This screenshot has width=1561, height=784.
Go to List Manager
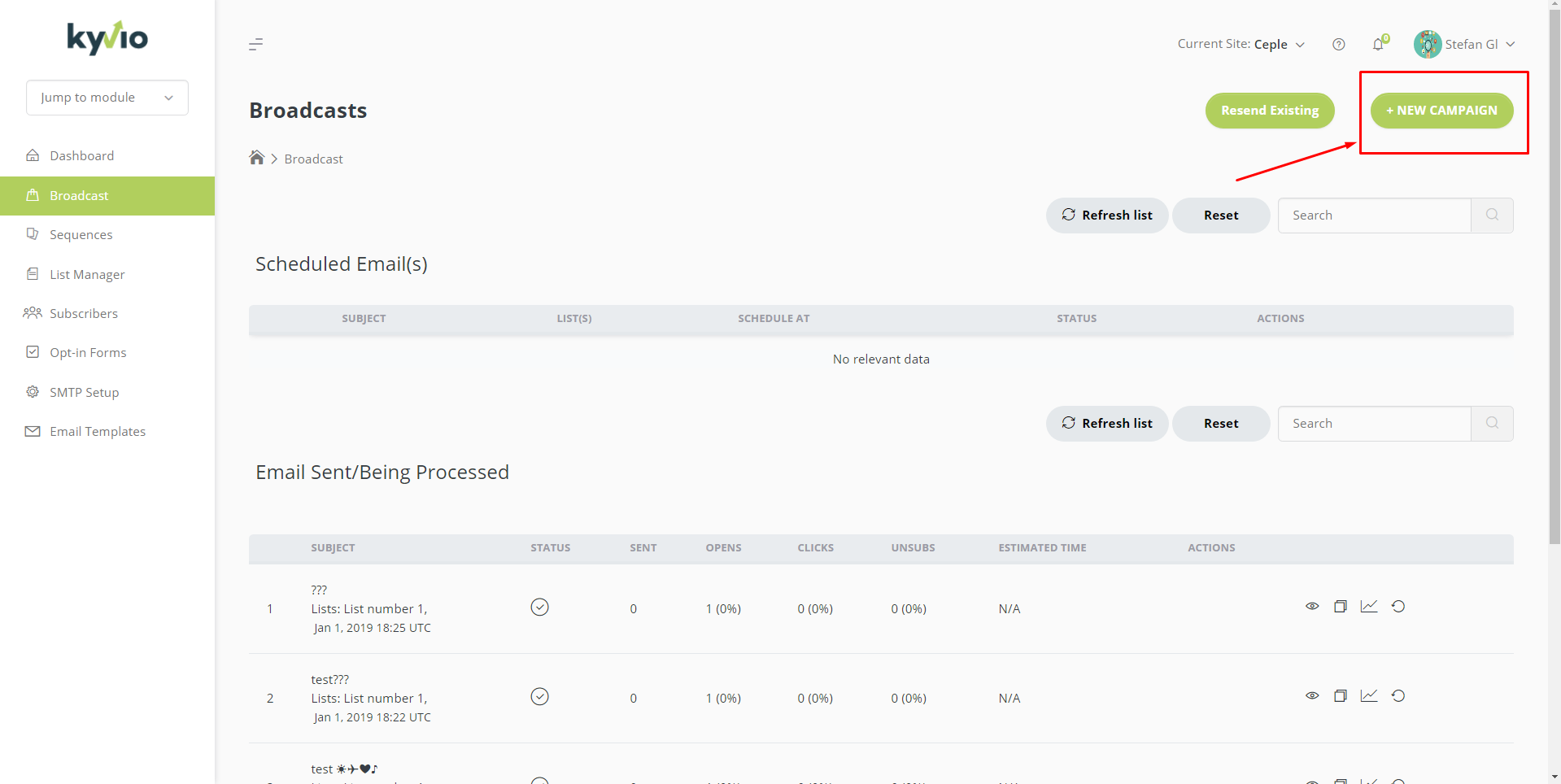pyautogui.click(x=107, y=275)
